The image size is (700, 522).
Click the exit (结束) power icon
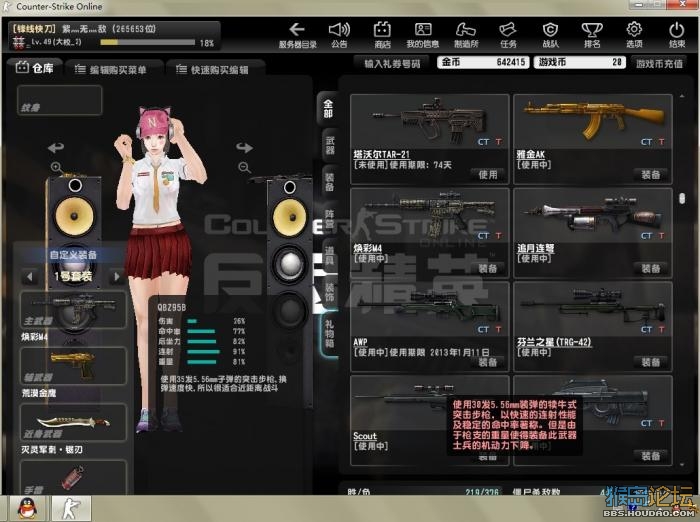click(677, 35)
